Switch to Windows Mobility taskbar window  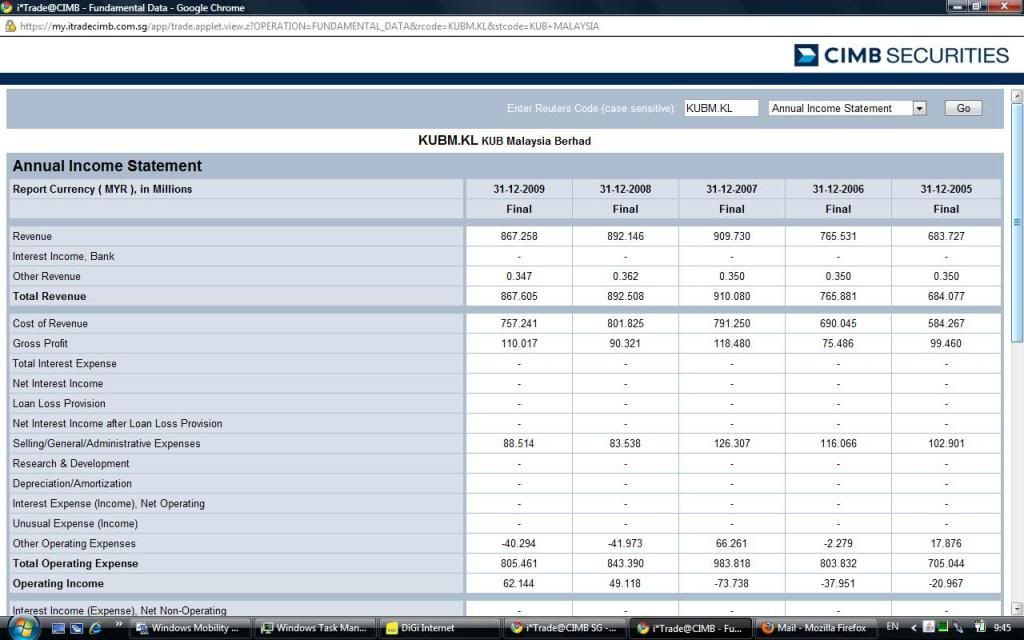coord(188,628)
